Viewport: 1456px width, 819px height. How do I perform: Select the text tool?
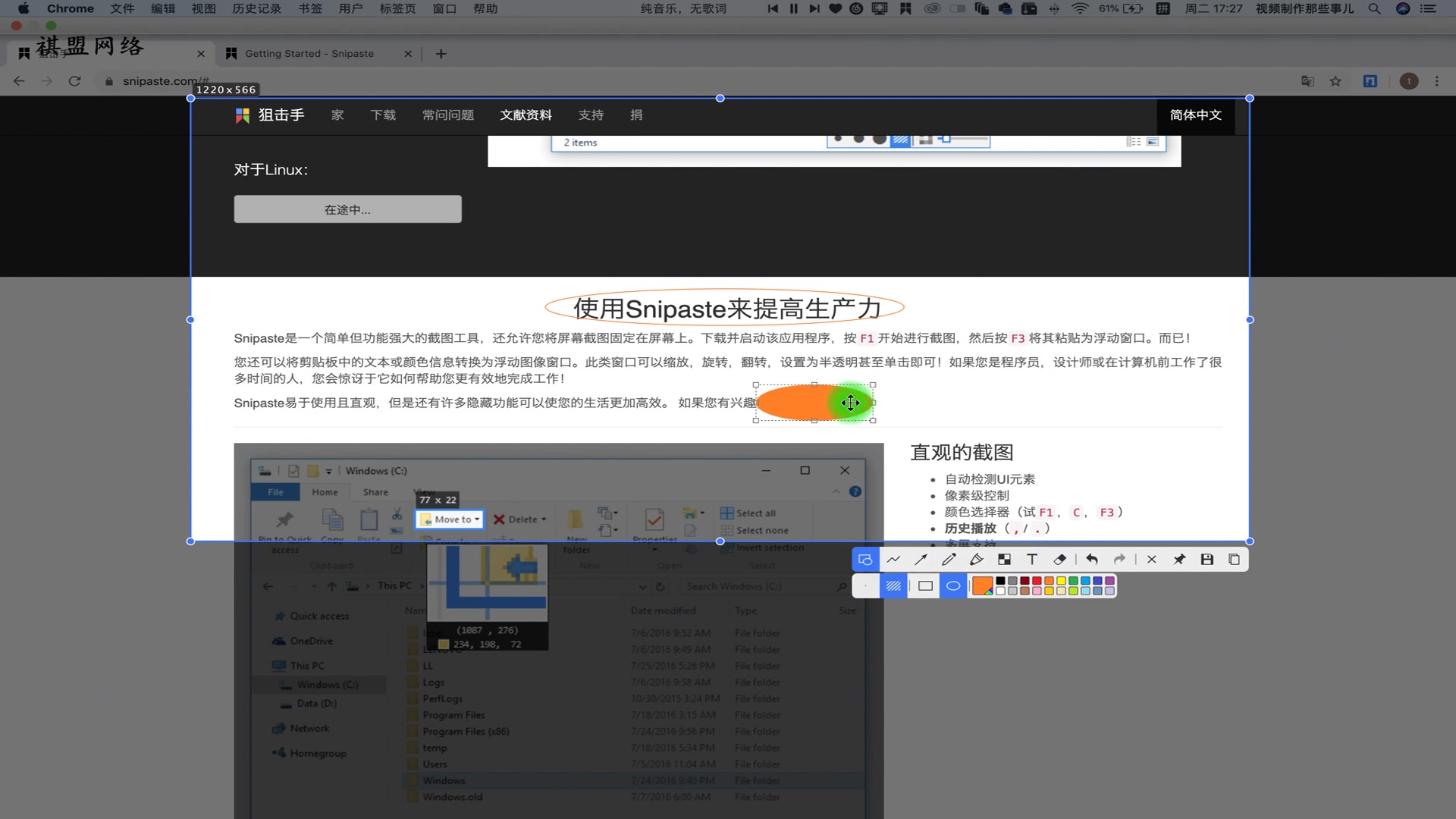[1032, 560]
